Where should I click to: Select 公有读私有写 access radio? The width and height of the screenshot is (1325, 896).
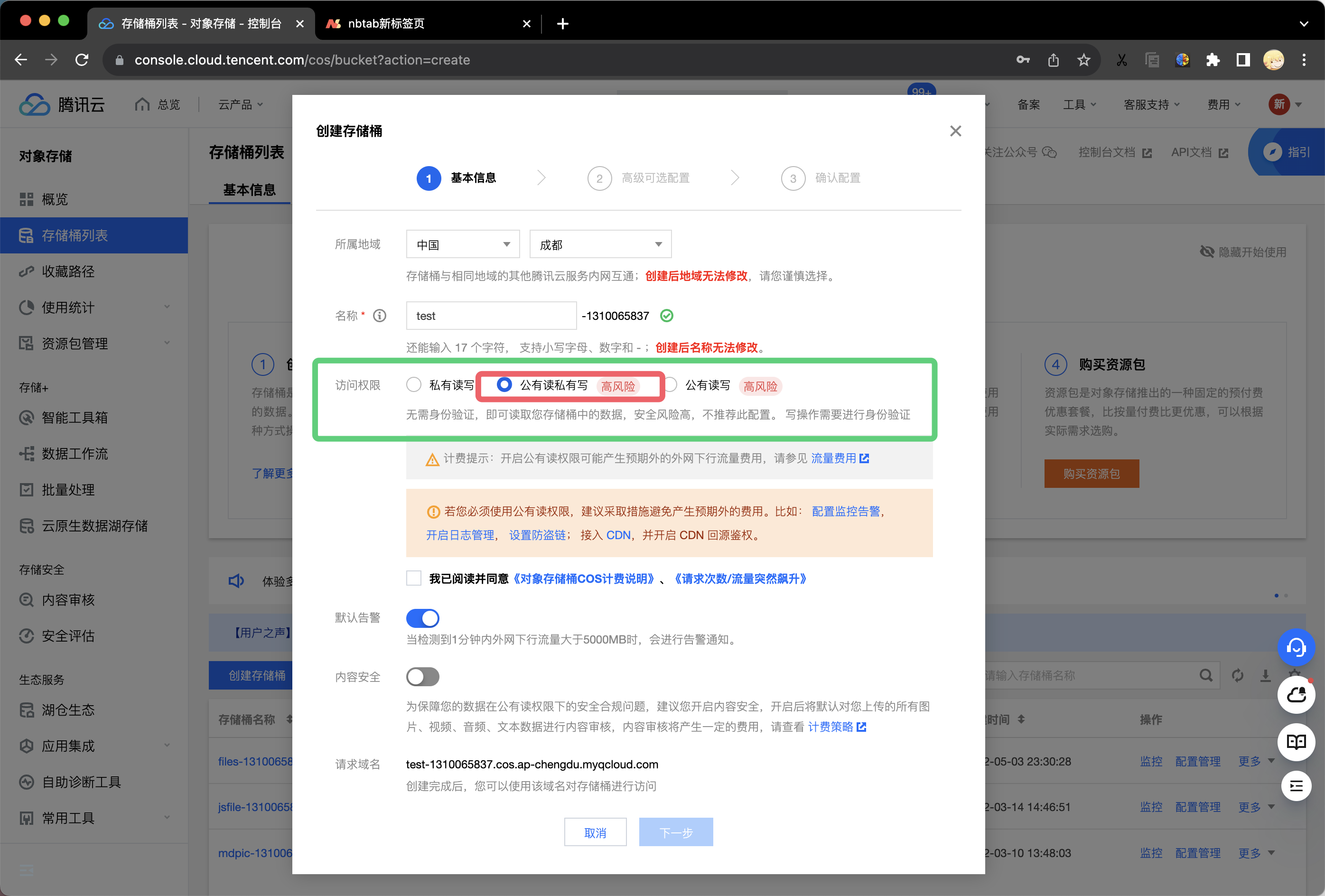pos(504,385)
